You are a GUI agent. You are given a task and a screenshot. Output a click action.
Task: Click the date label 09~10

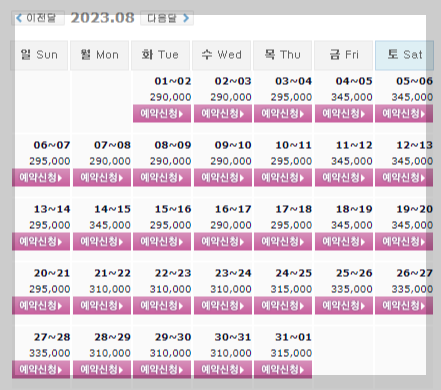[x=233, y=145]
